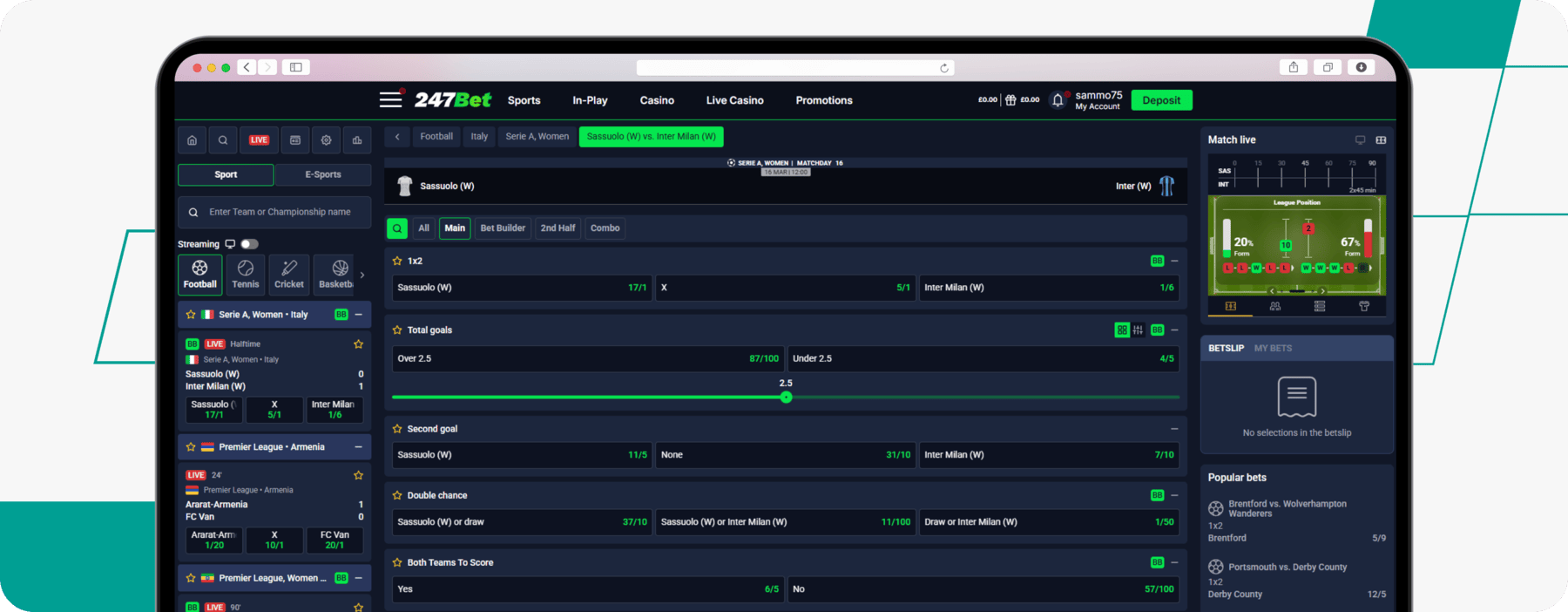
Task: Click the green market search icon
Action: 397,228
